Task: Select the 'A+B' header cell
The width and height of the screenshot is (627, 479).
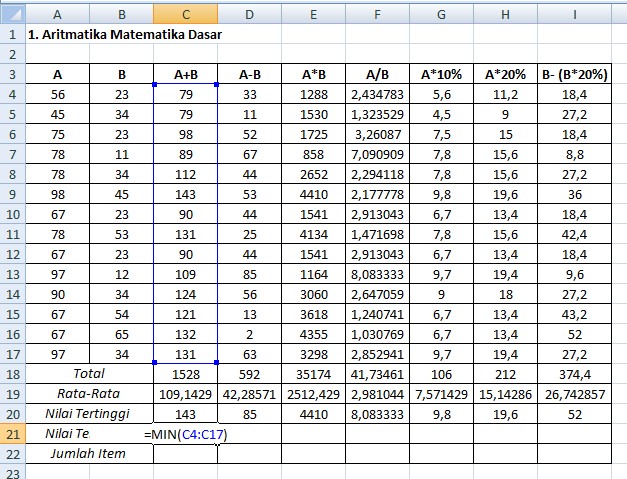Action: click(186, 74)
